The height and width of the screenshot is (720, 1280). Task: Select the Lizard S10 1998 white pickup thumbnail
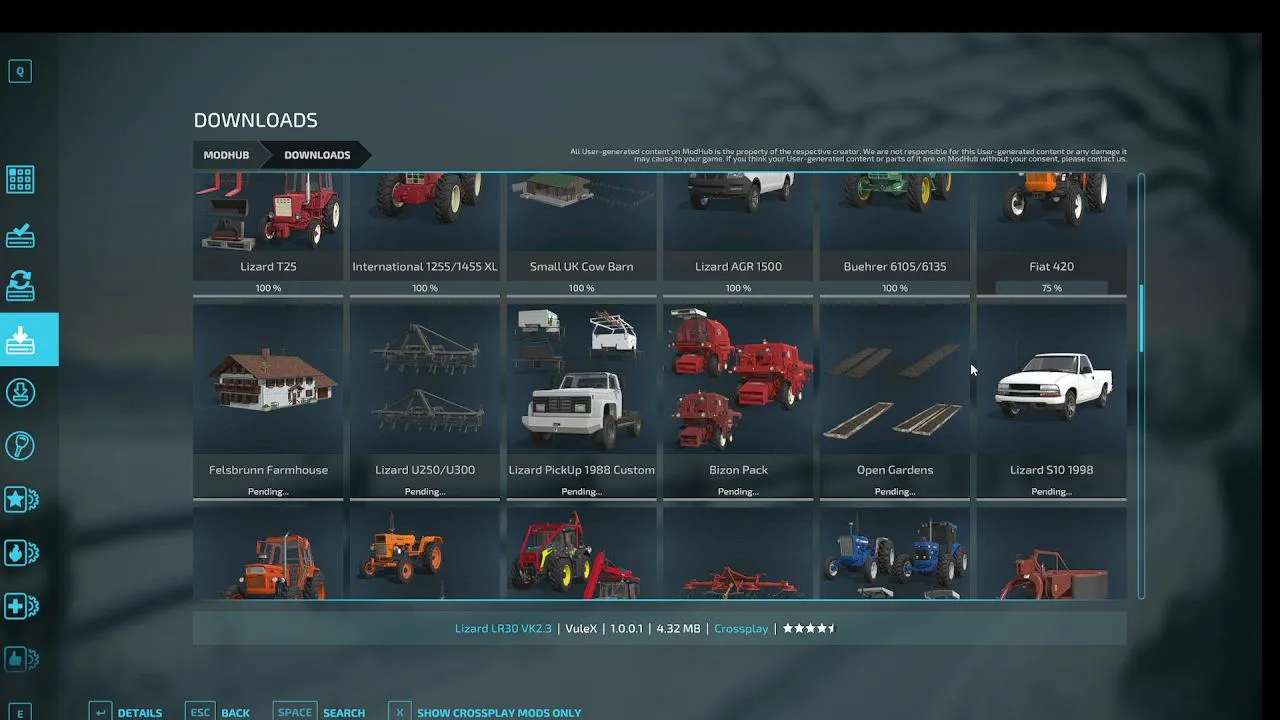[x=1052, y=380]
